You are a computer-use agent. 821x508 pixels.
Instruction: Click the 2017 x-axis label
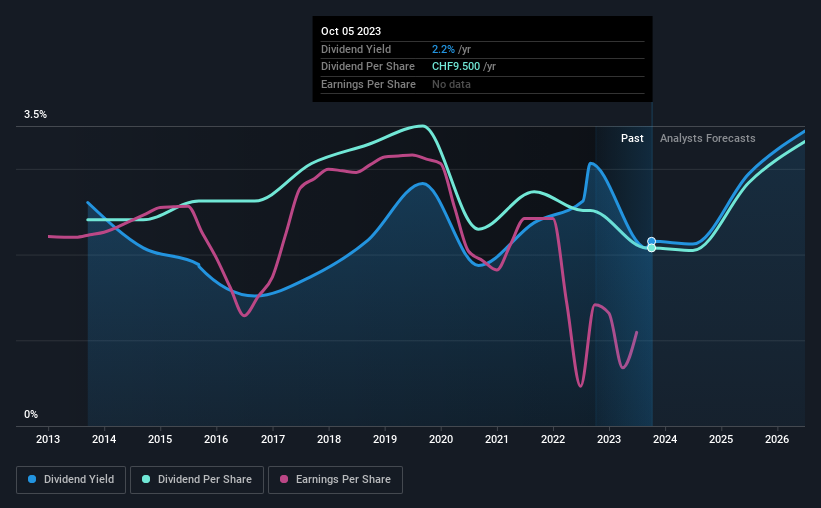[273, 439]
